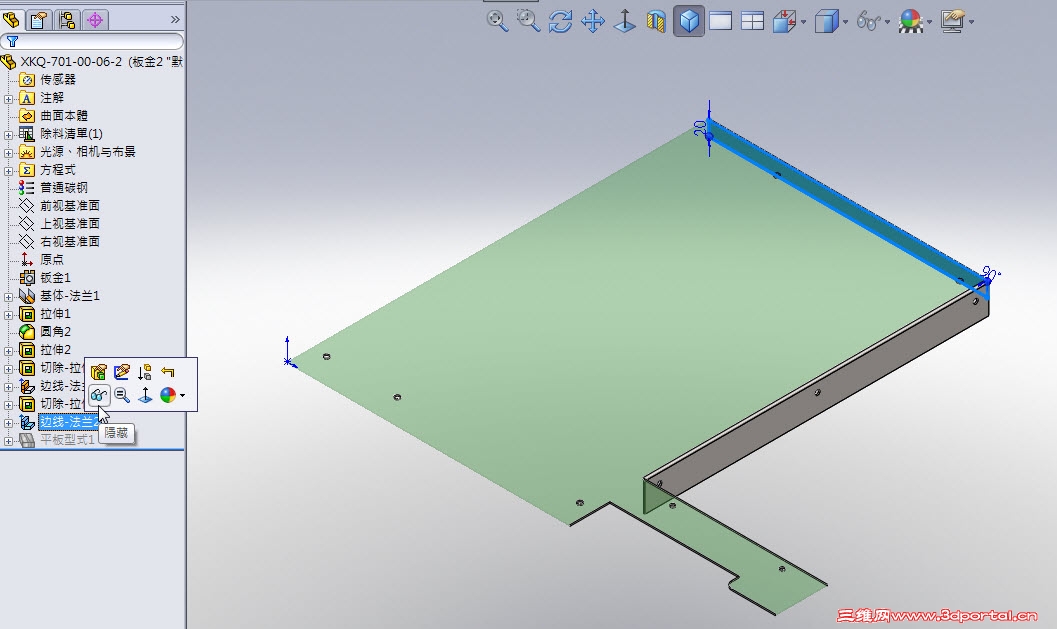Click Apply Scene color sphere icon

tap(911, 22)
